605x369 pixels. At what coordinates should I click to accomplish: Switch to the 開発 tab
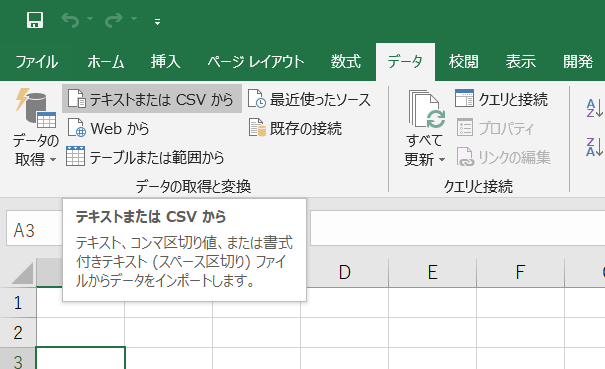(x=578, y=62)
